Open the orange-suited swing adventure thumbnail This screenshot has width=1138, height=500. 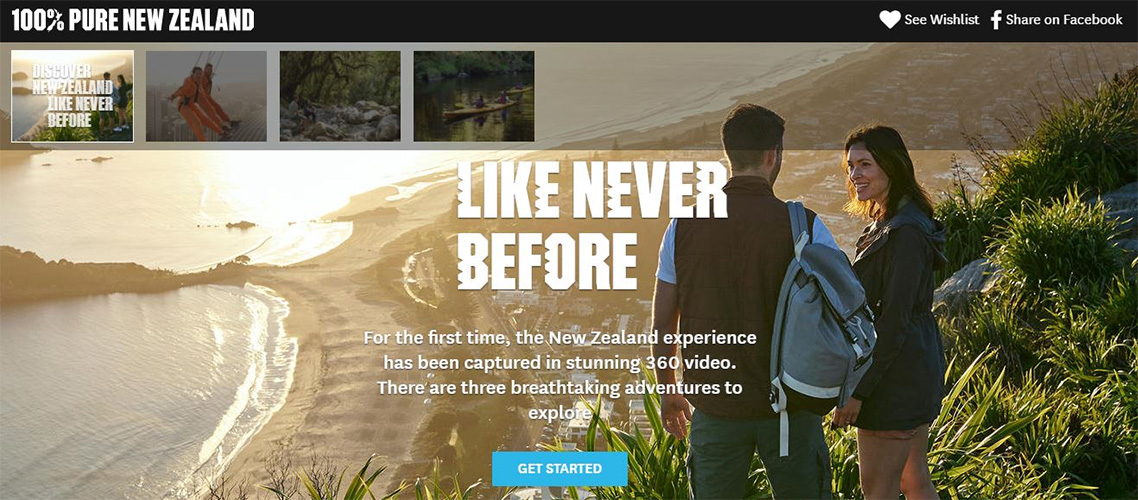[206, 96]
